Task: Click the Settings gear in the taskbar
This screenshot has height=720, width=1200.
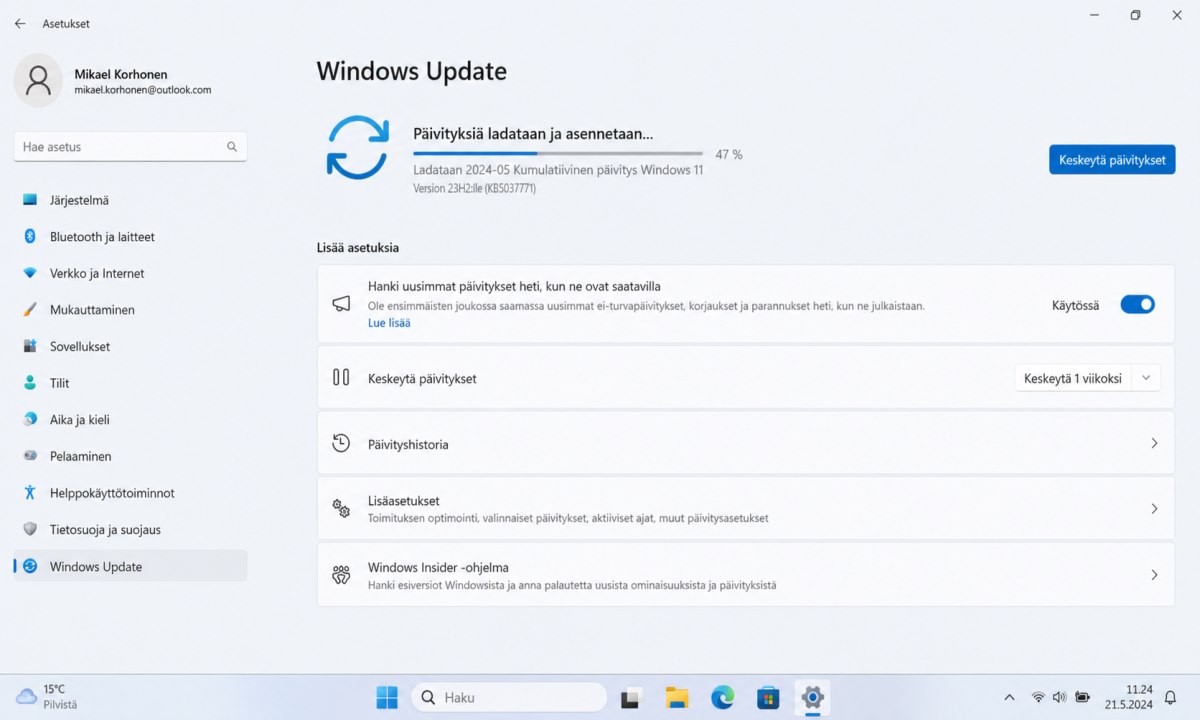Action: click(x=812, y=697)
